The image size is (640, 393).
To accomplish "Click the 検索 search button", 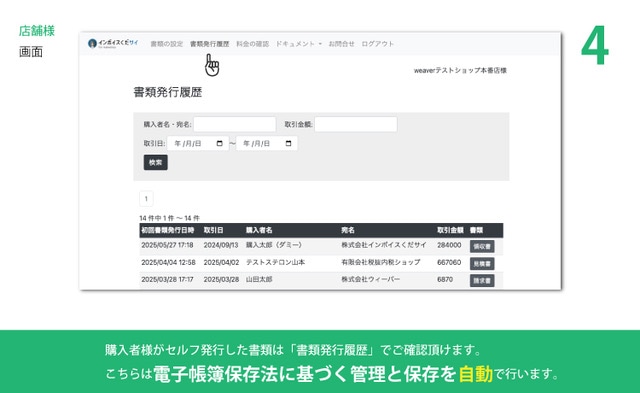I will click(156, 162).
